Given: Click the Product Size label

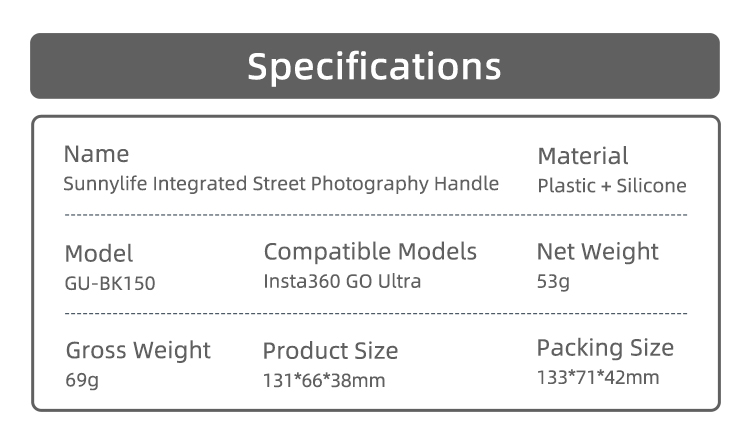Looking at the screenshot, I should coord(330,351).
